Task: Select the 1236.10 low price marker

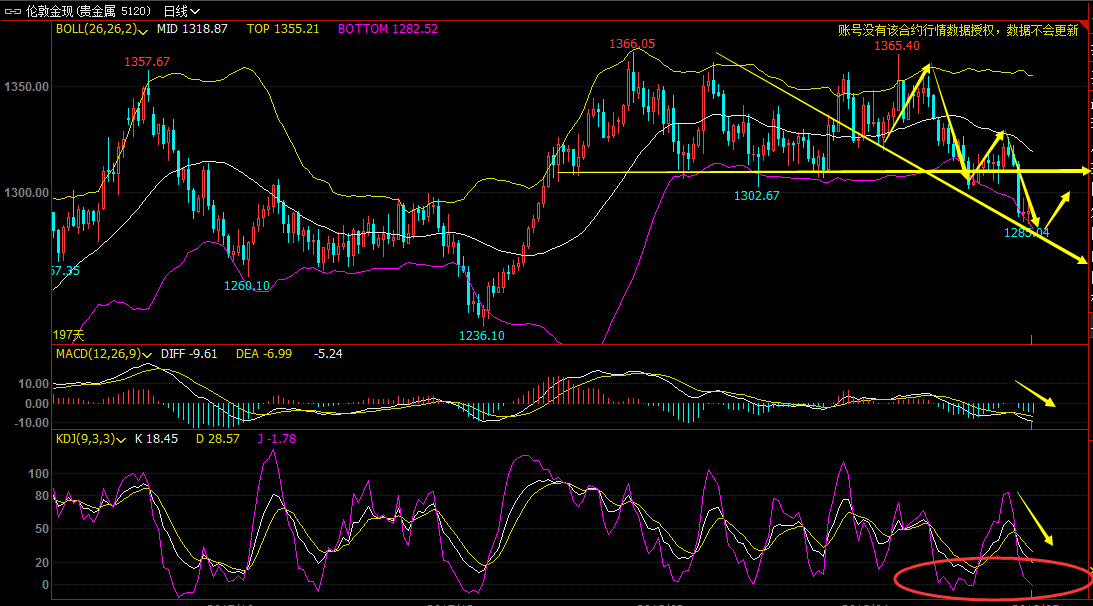Action: [x=481, y=335]
